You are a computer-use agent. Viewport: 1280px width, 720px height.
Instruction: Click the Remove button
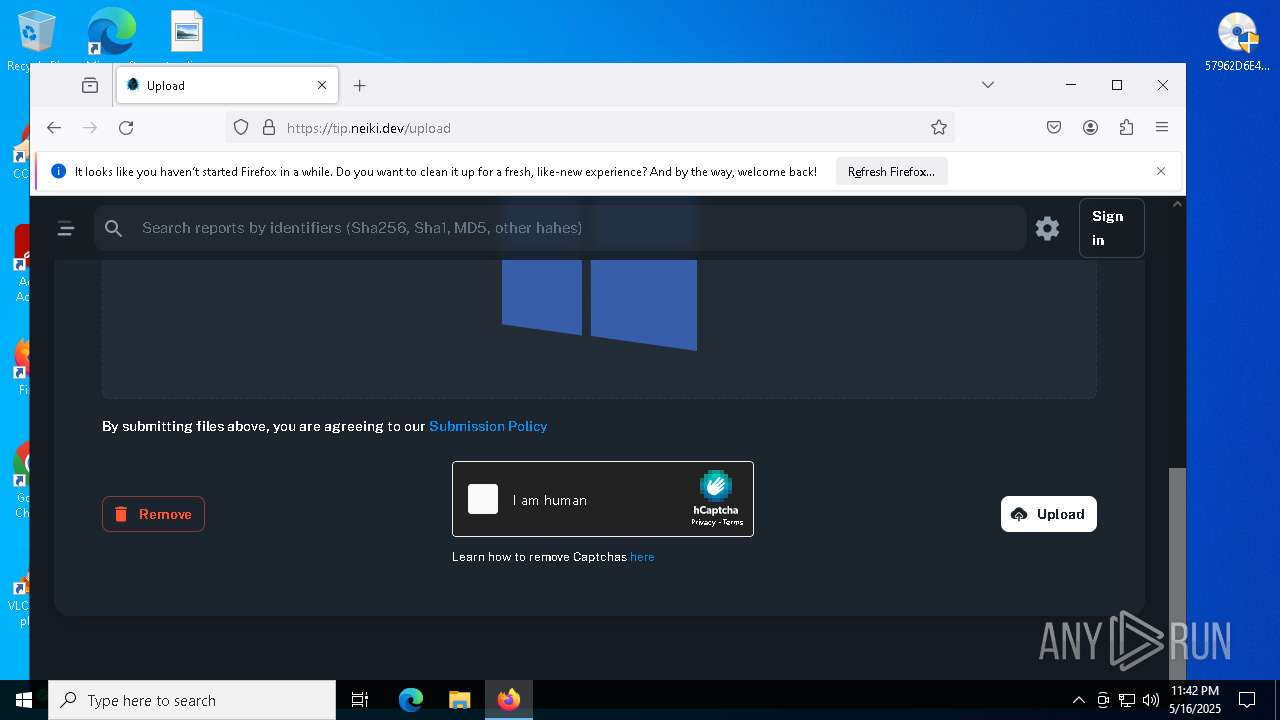[153, 514]
